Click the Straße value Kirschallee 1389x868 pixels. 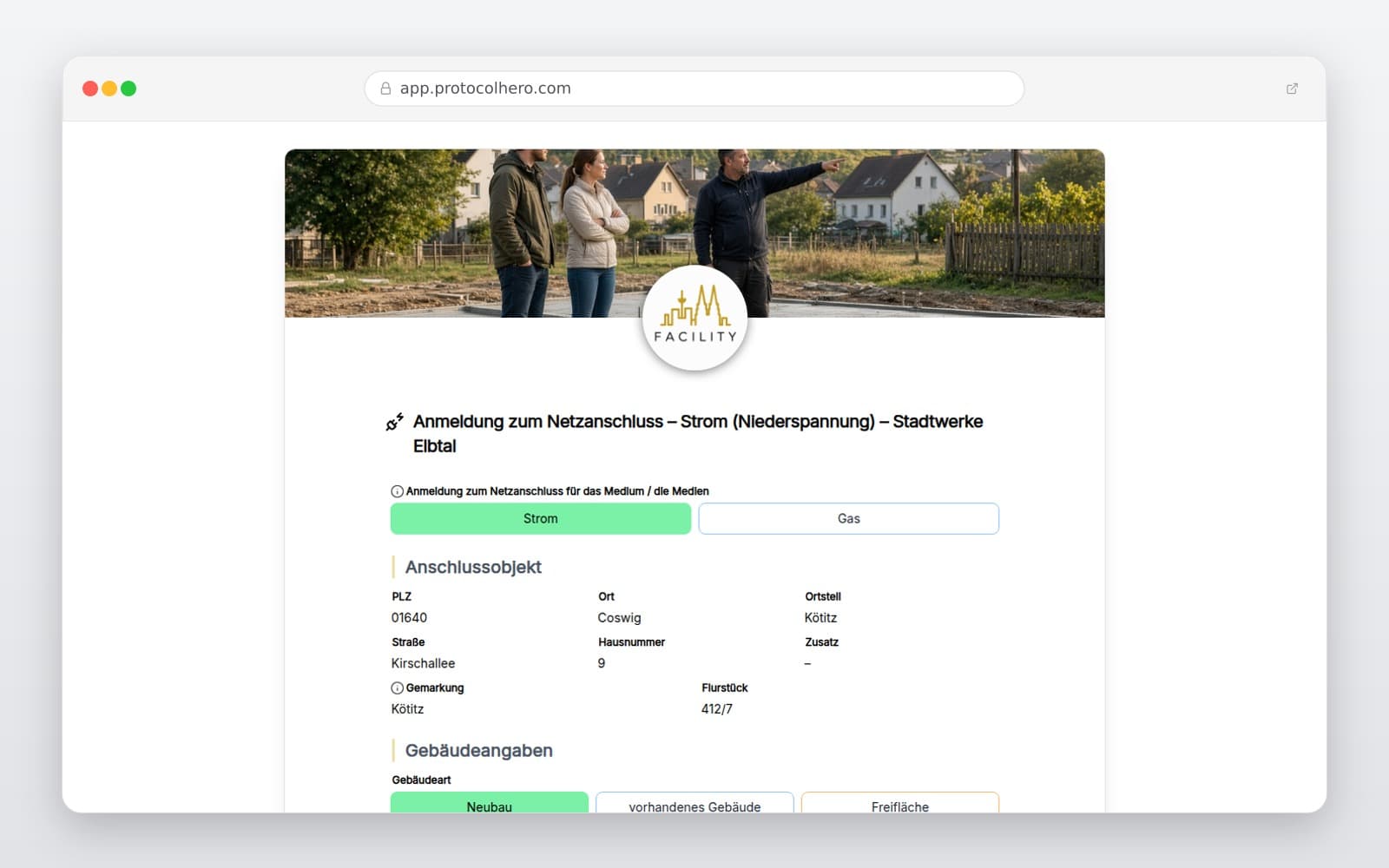click(423, 663)
